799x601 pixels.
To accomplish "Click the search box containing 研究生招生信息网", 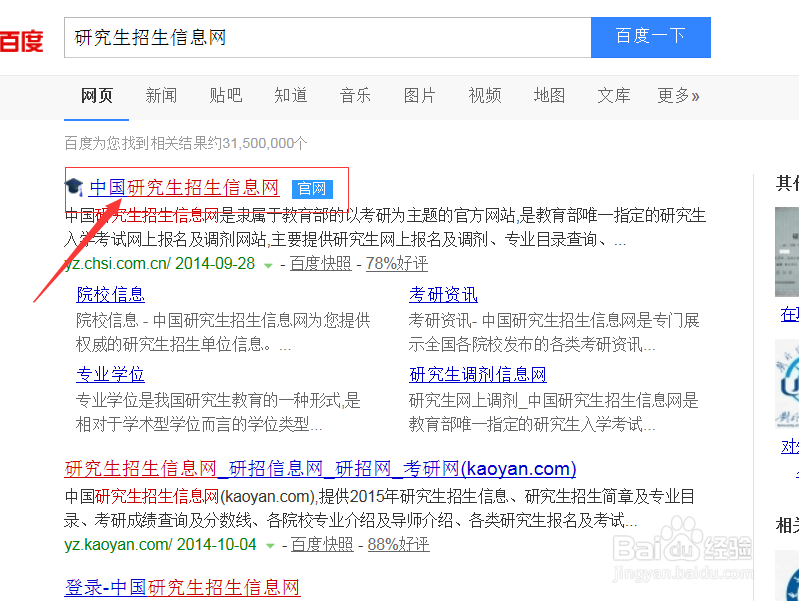I will coord(328,37).
